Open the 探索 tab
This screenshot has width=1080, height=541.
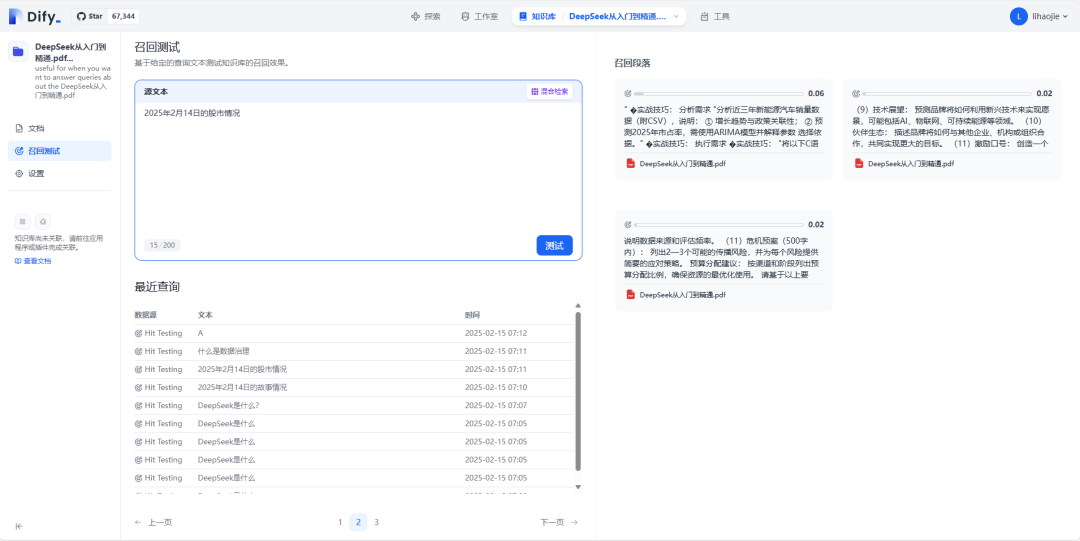tap(425, 17)
